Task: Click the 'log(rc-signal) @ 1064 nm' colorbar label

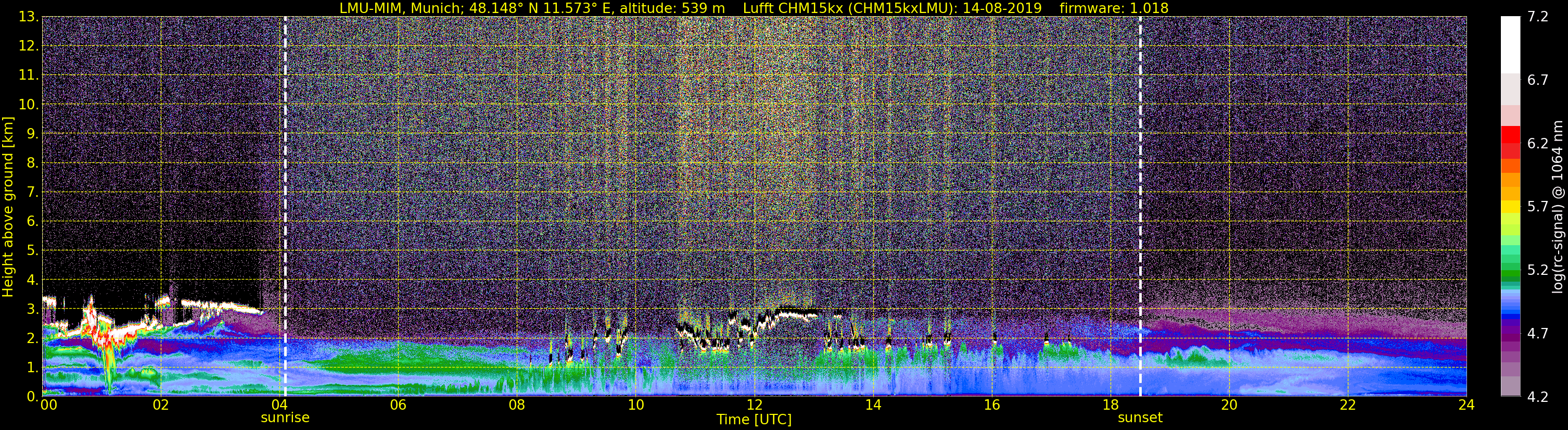Action: pyautogui.click(x=1557, y=207)
